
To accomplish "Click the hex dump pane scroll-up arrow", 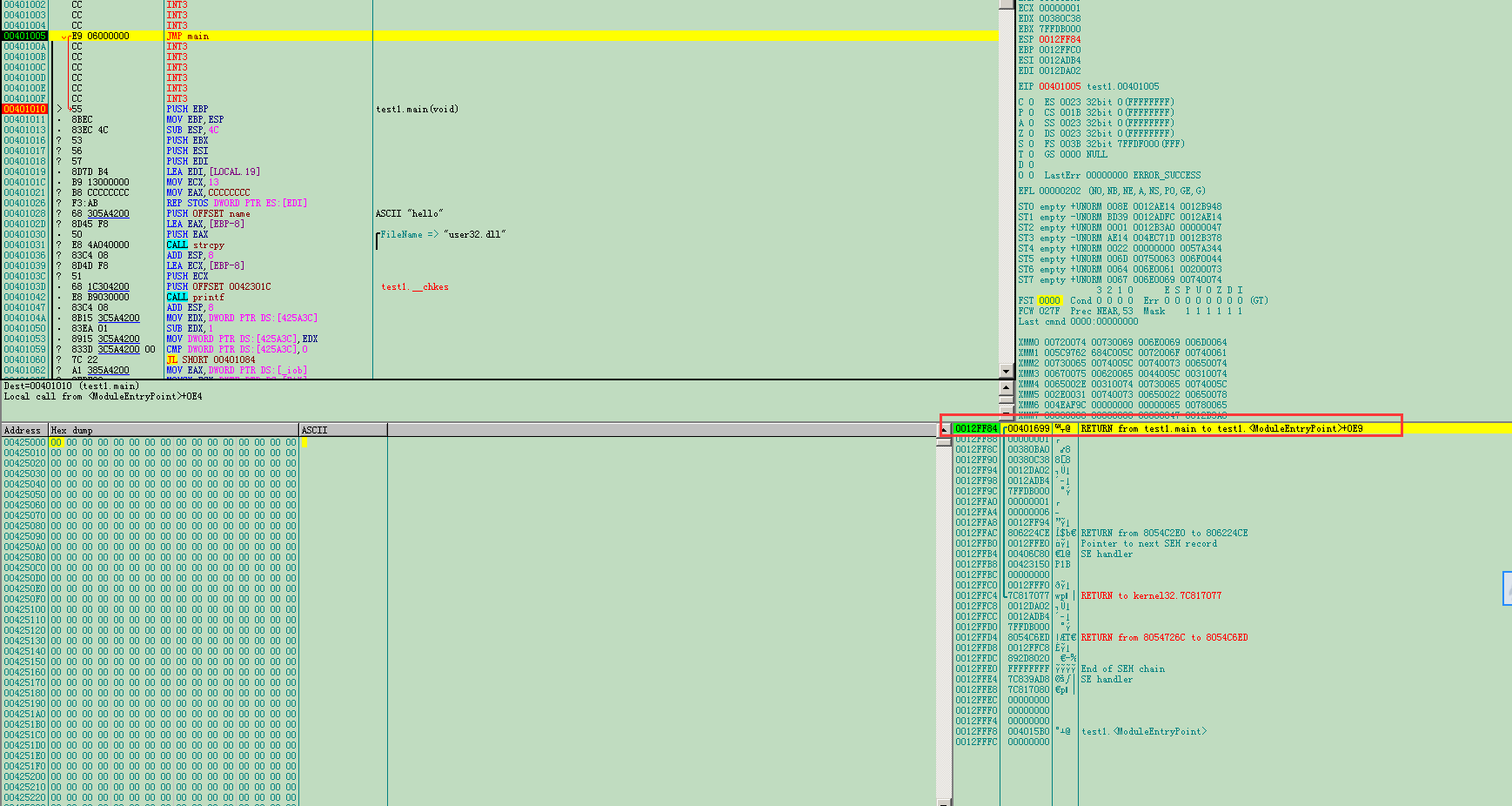I will [x=944, y=430].
